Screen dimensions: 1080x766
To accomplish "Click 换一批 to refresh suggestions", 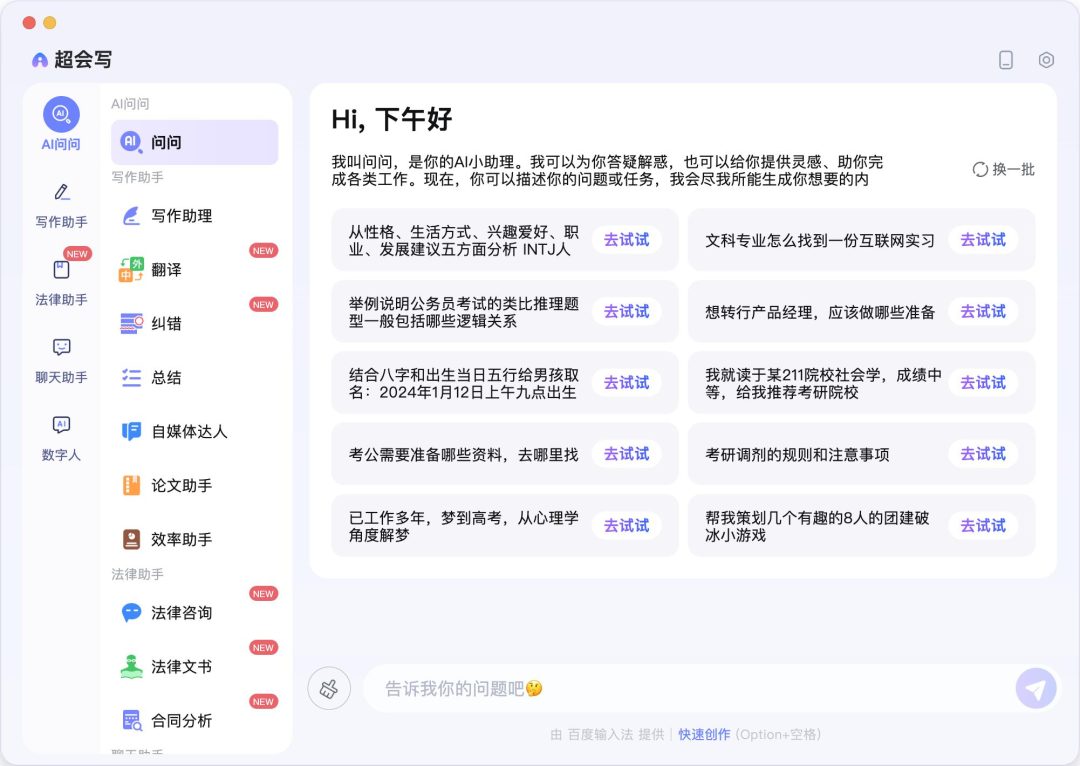I will point(1001,170).
